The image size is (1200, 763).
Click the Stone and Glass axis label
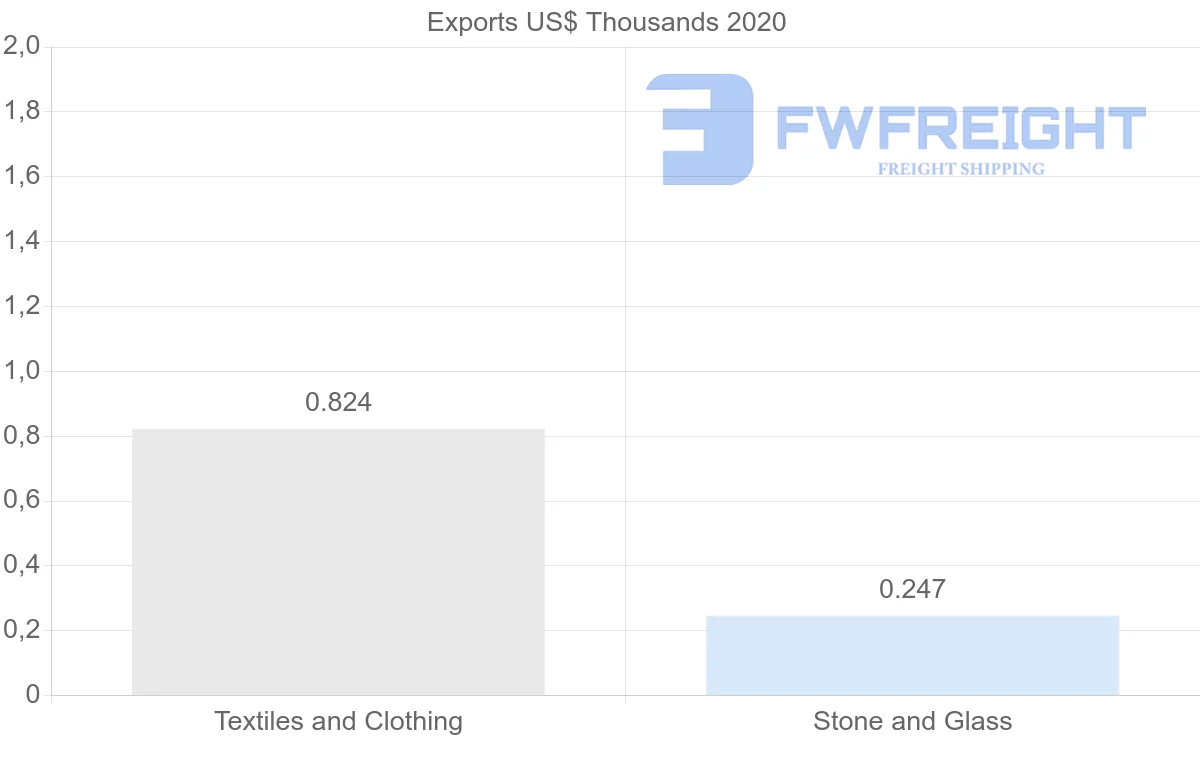tap(912, 721)
